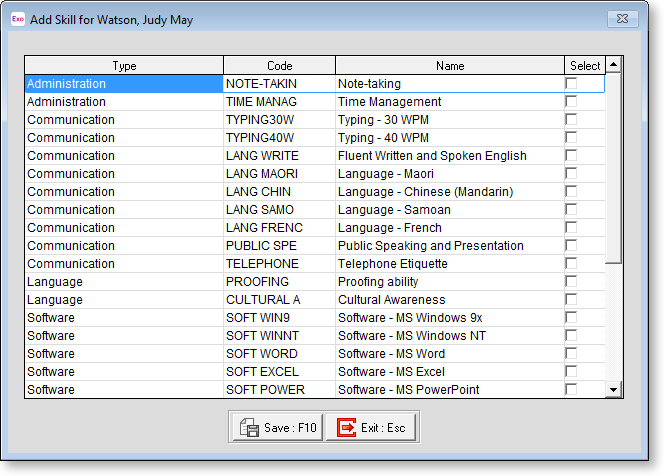Click the Code column header
Viewport: 664px width, 476px height.
(279, 66)
